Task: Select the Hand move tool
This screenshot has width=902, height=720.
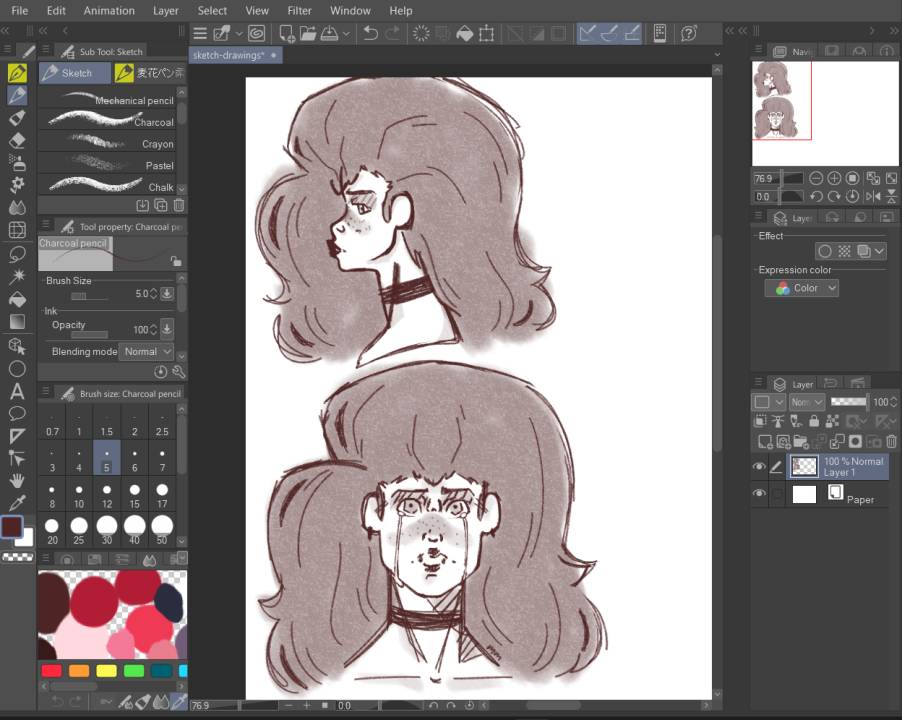Action: coord(17,481)
